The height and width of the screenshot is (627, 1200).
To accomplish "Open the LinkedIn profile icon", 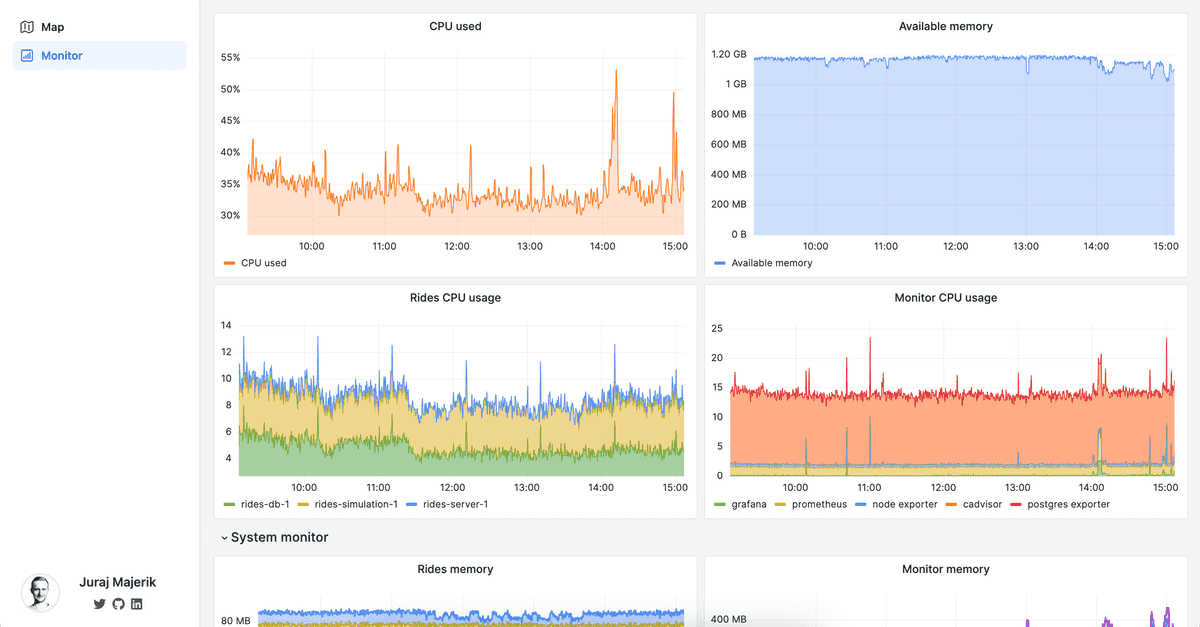I will click(137, 604).
